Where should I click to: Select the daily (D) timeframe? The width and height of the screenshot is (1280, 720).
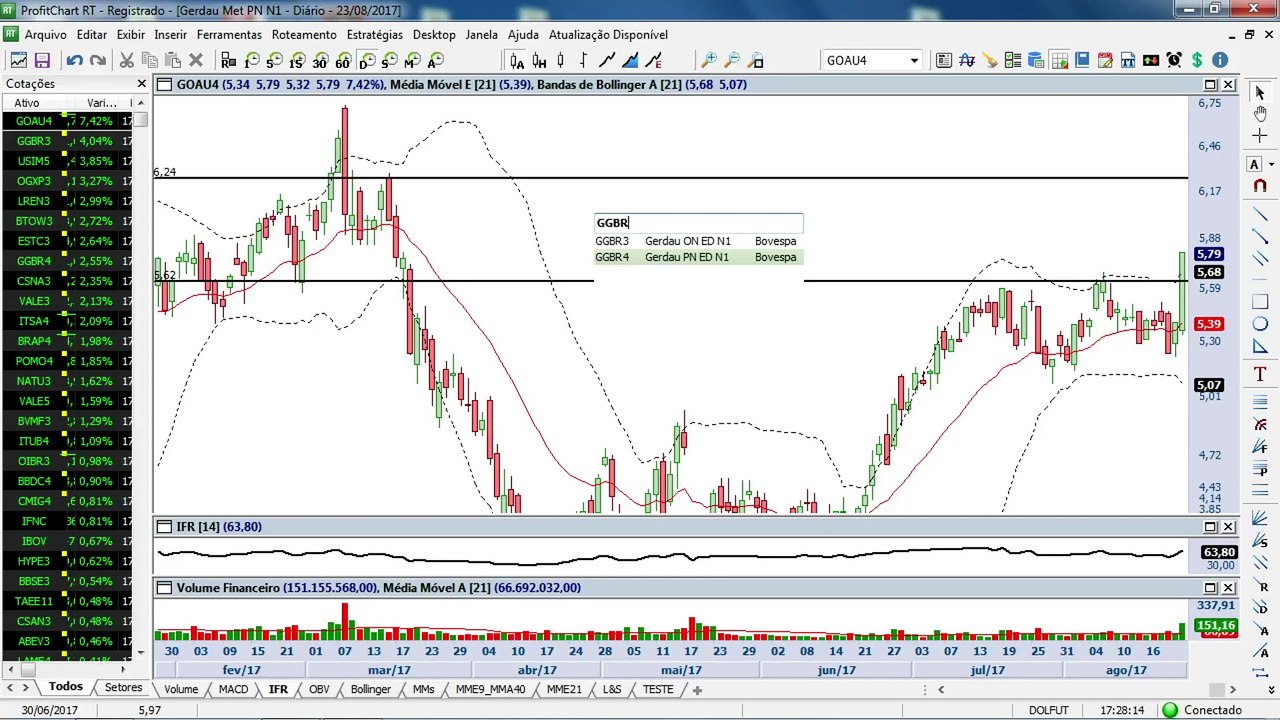[x=367, y=60]
